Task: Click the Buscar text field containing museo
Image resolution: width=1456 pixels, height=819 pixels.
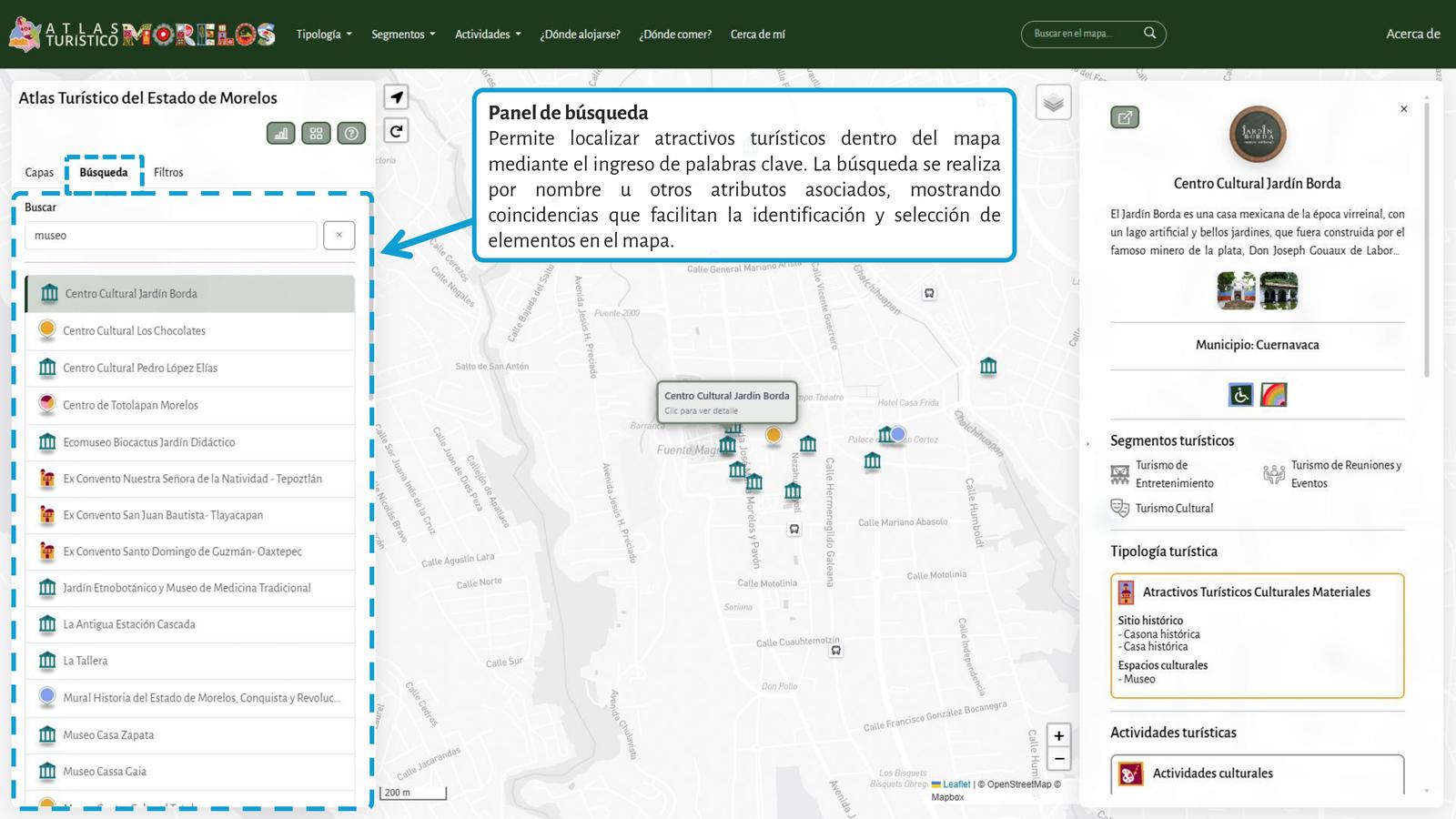Action: tap(170, 236)
